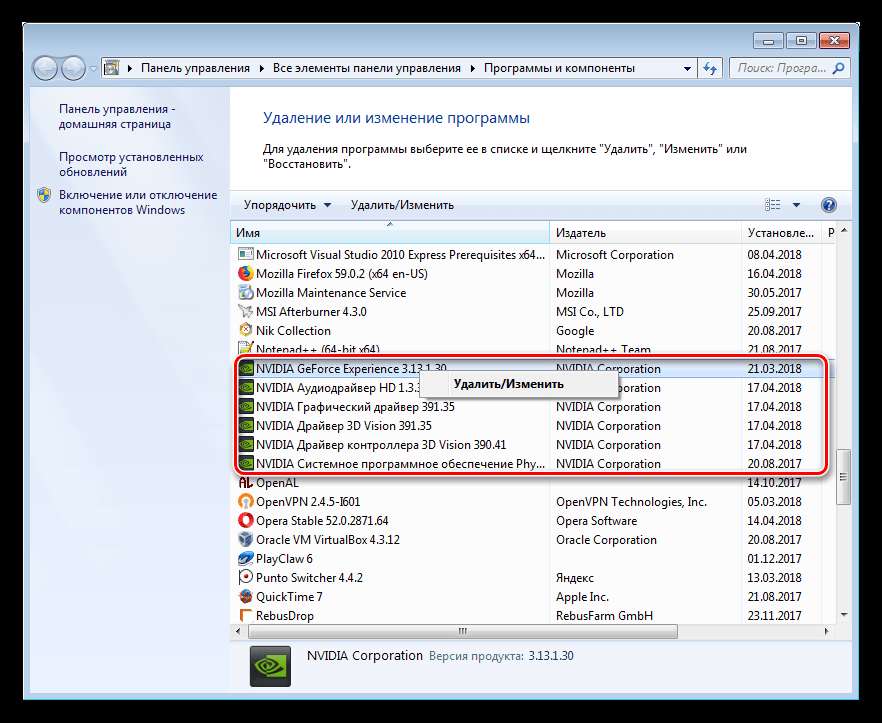882x723 pixels.
Task: Expand arrow before Панель управления breadcrumb
Action: coord(130,69)
